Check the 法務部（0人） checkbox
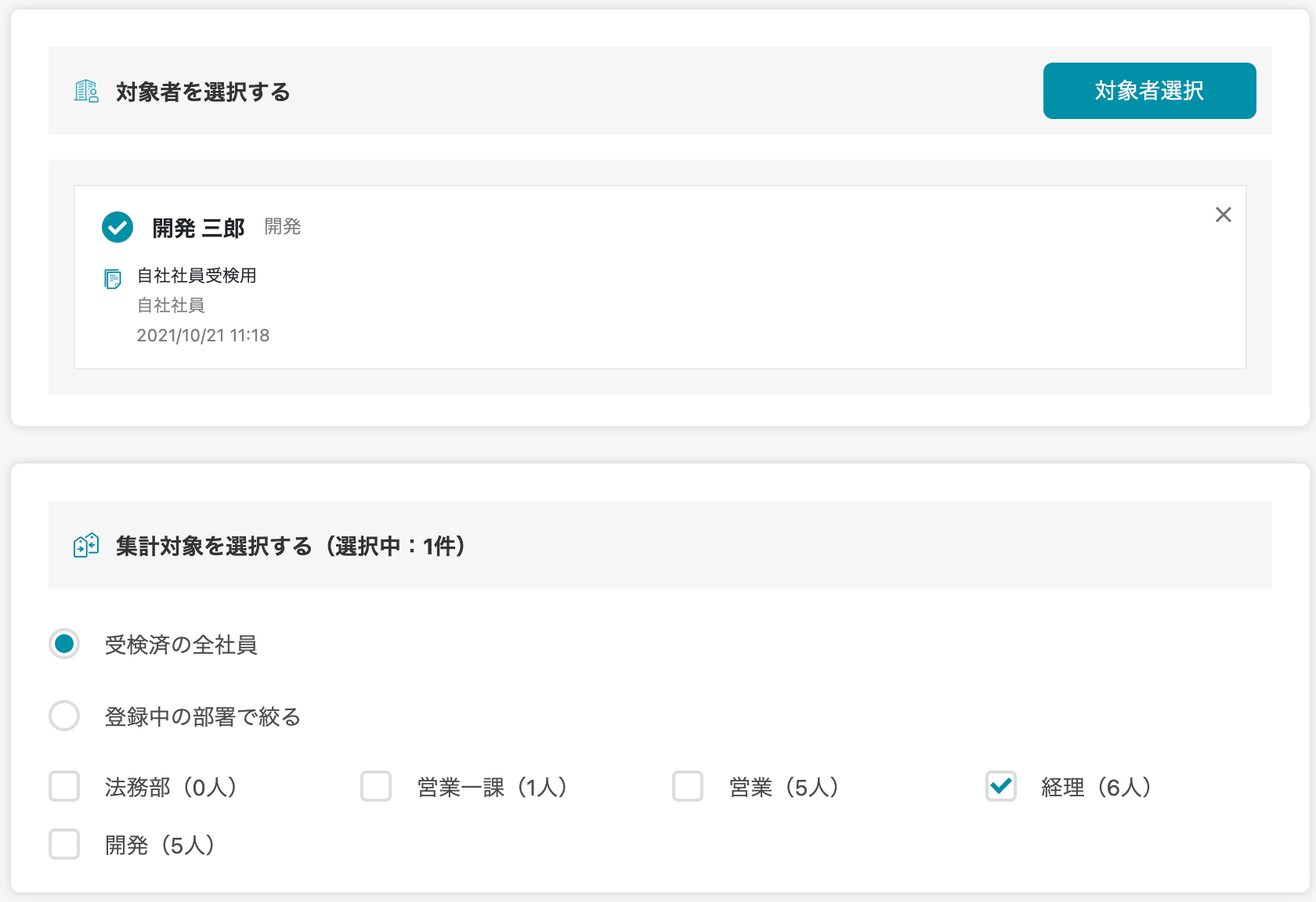Viewport: 1316px width, 902px height. point(64,786)
